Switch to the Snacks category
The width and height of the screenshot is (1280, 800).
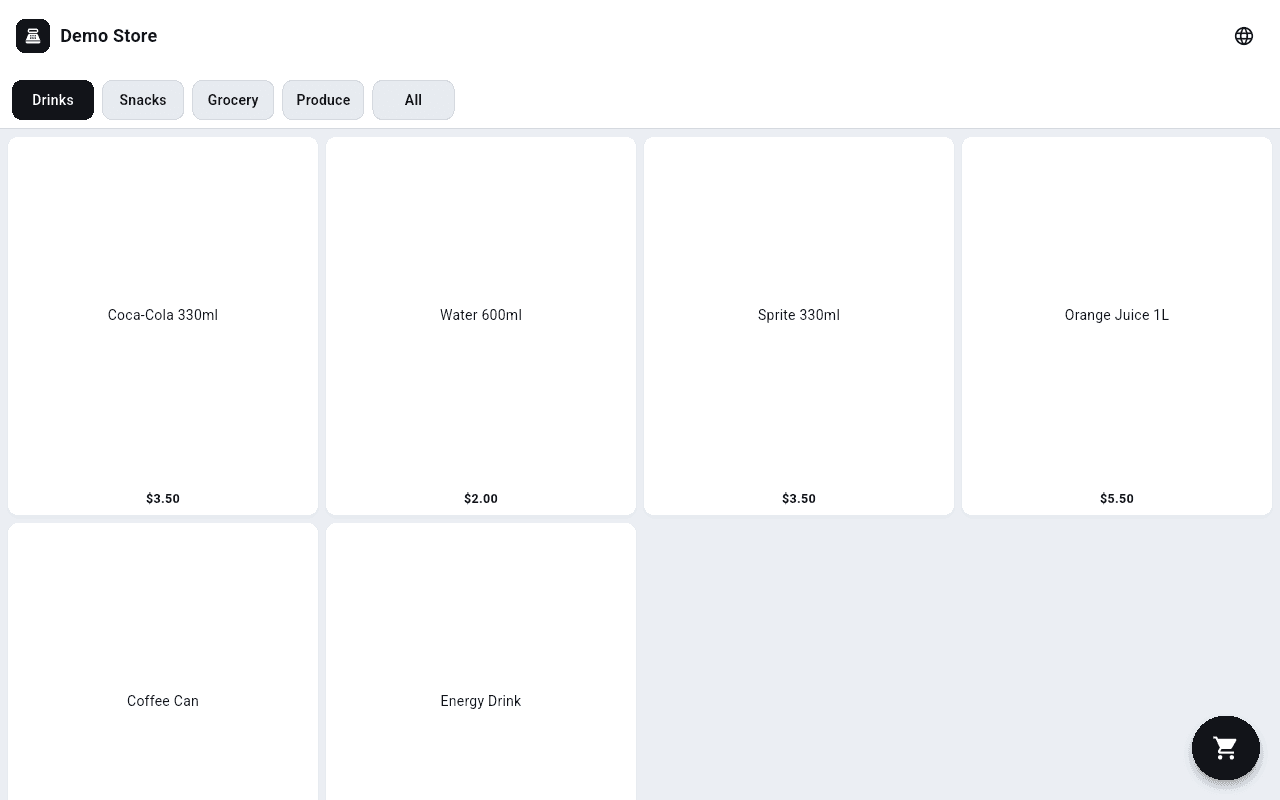143,100
